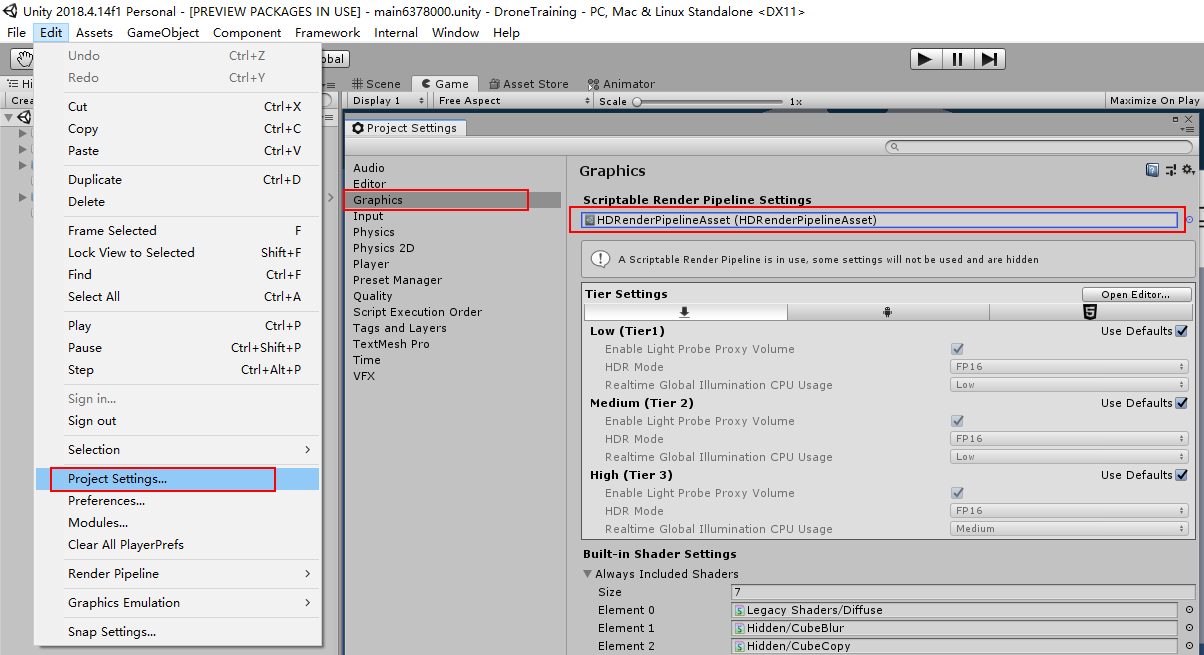Select Audio in settings category list

368,168
